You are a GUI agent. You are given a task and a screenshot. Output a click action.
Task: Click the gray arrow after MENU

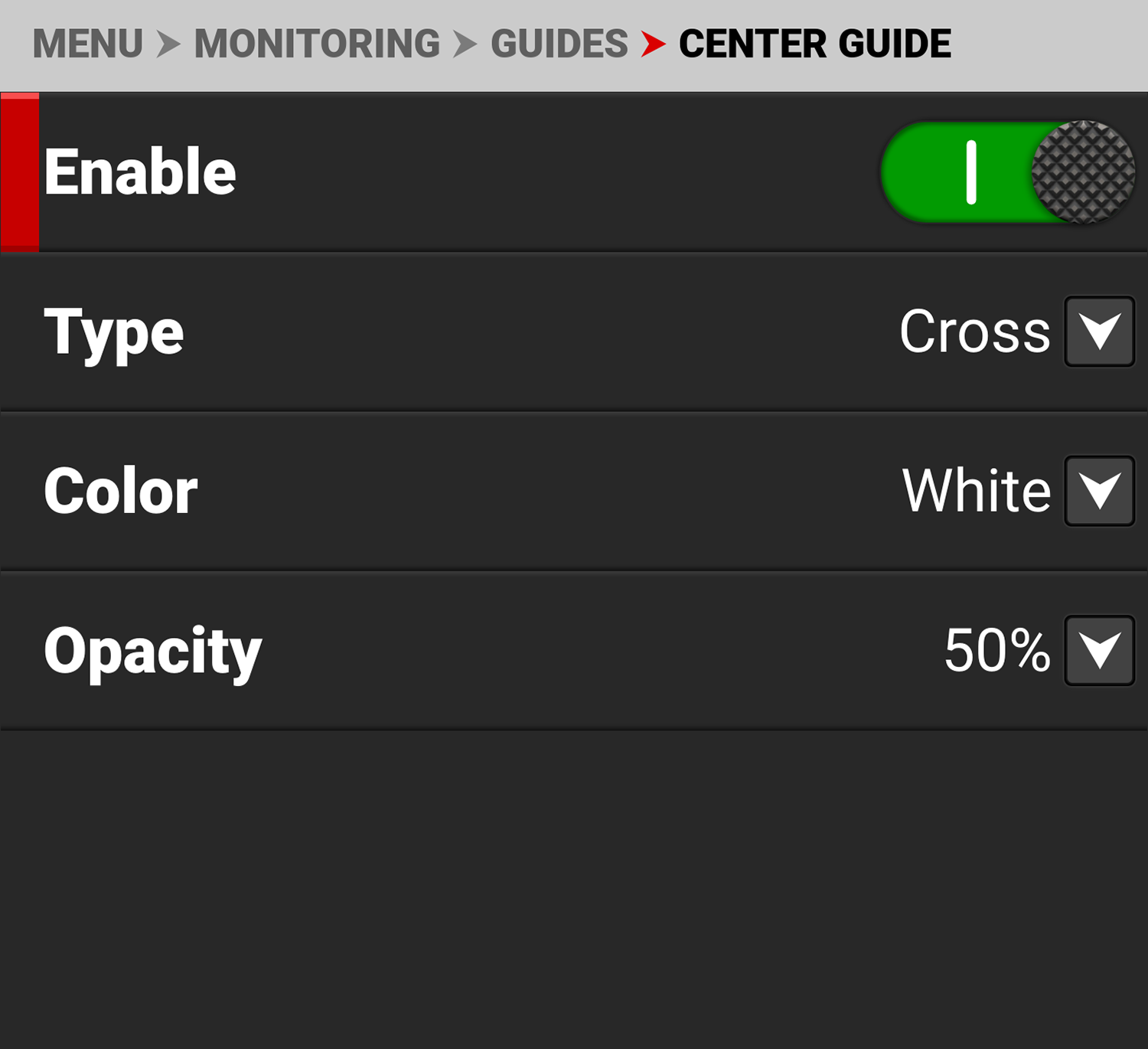pyautogui.click(x=168, y=44)
